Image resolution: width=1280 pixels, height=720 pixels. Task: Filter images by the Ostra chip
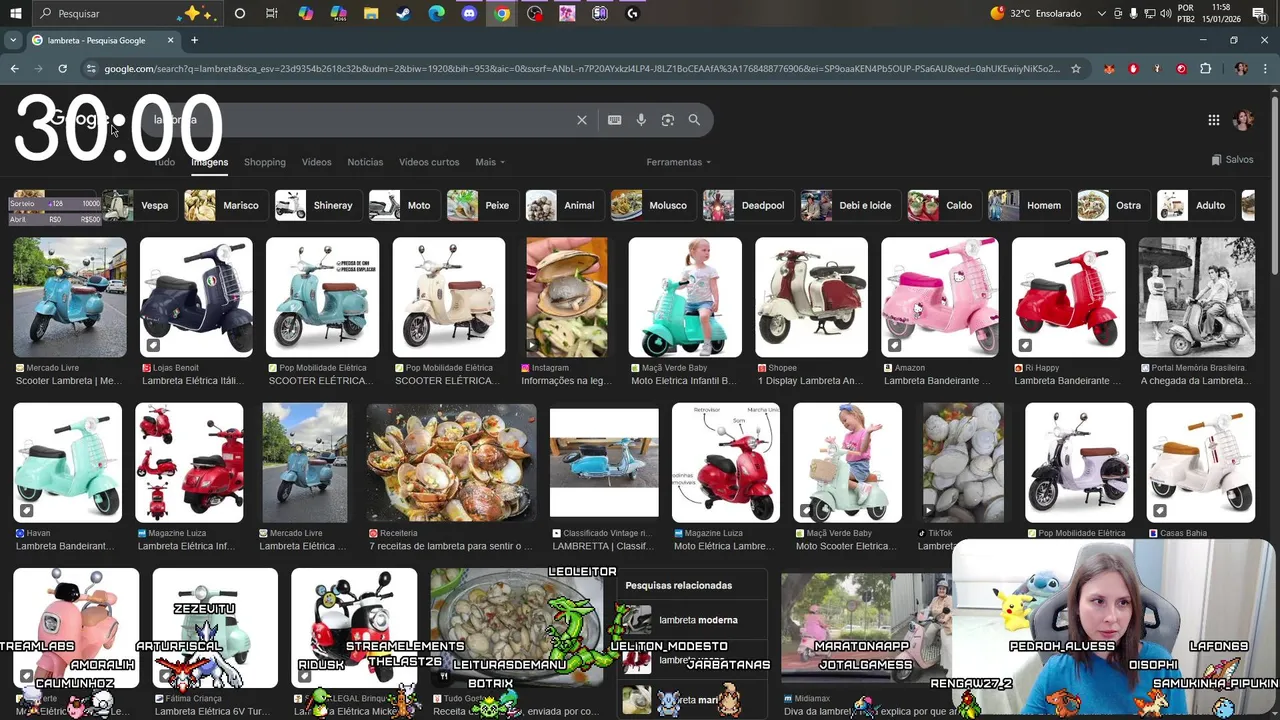[x=1113, y=205]
